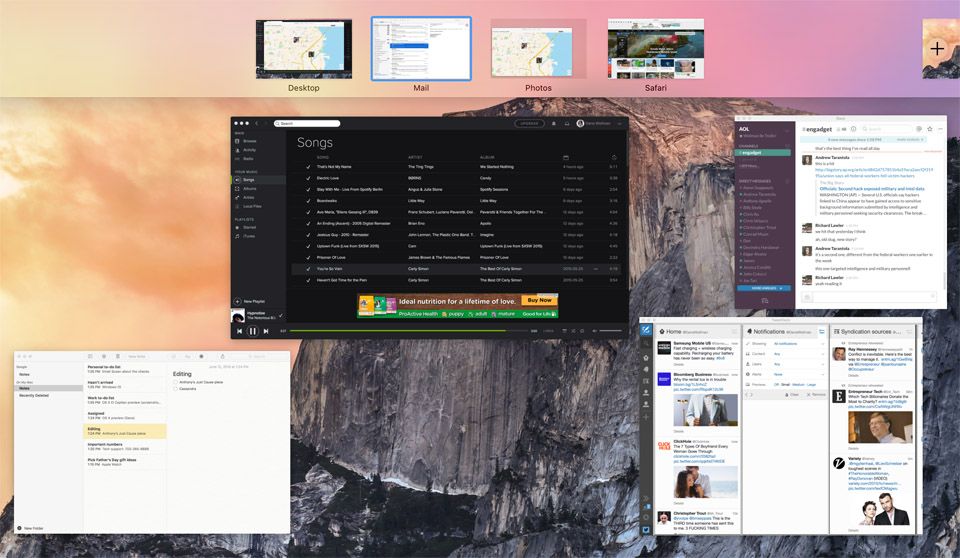Viewport: 960px width, 558px height.
Task: Click the New Playlist plus icon
Action: pyautogui.click(x=237, y=301)
